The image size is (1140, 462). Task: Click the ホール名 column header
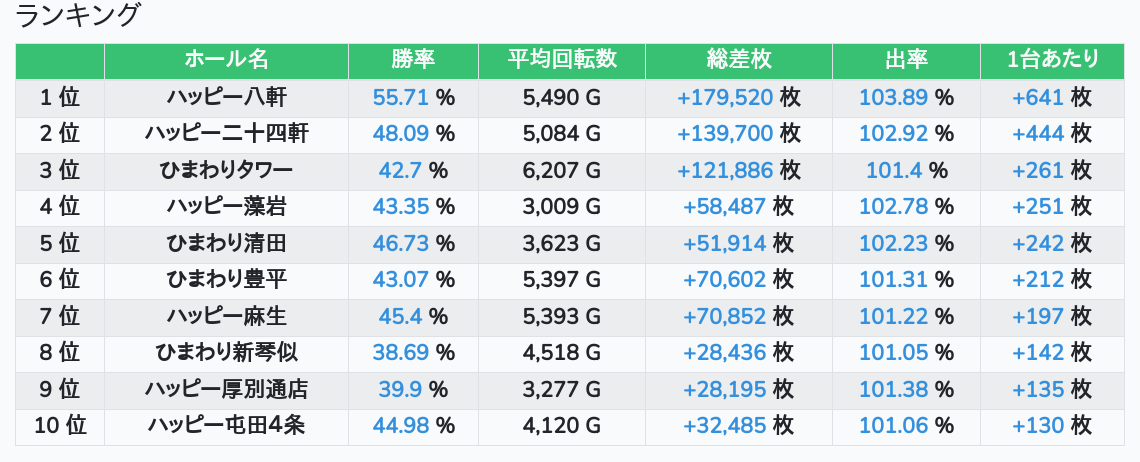point(226,60)
